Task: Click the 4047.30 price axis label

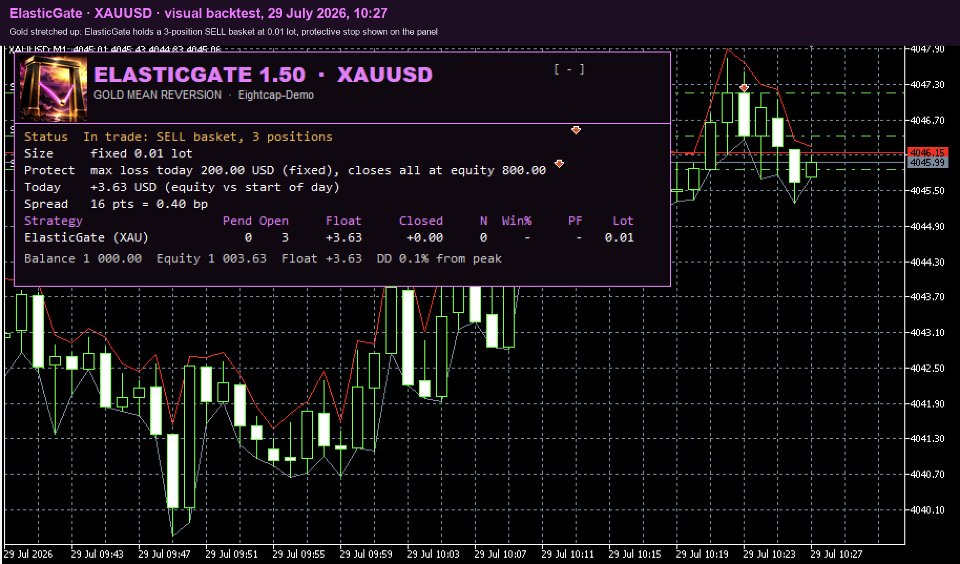Action: 927,84
